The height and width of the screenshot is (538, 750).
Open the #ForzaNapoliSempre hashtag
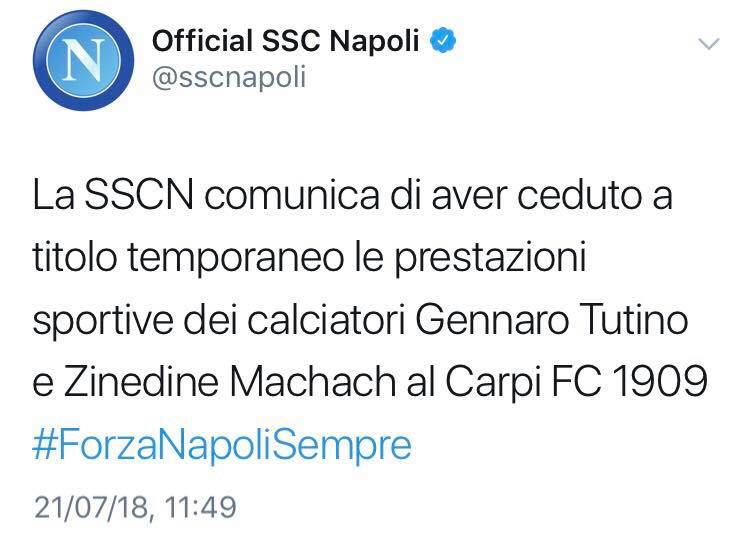coord(222,443)
